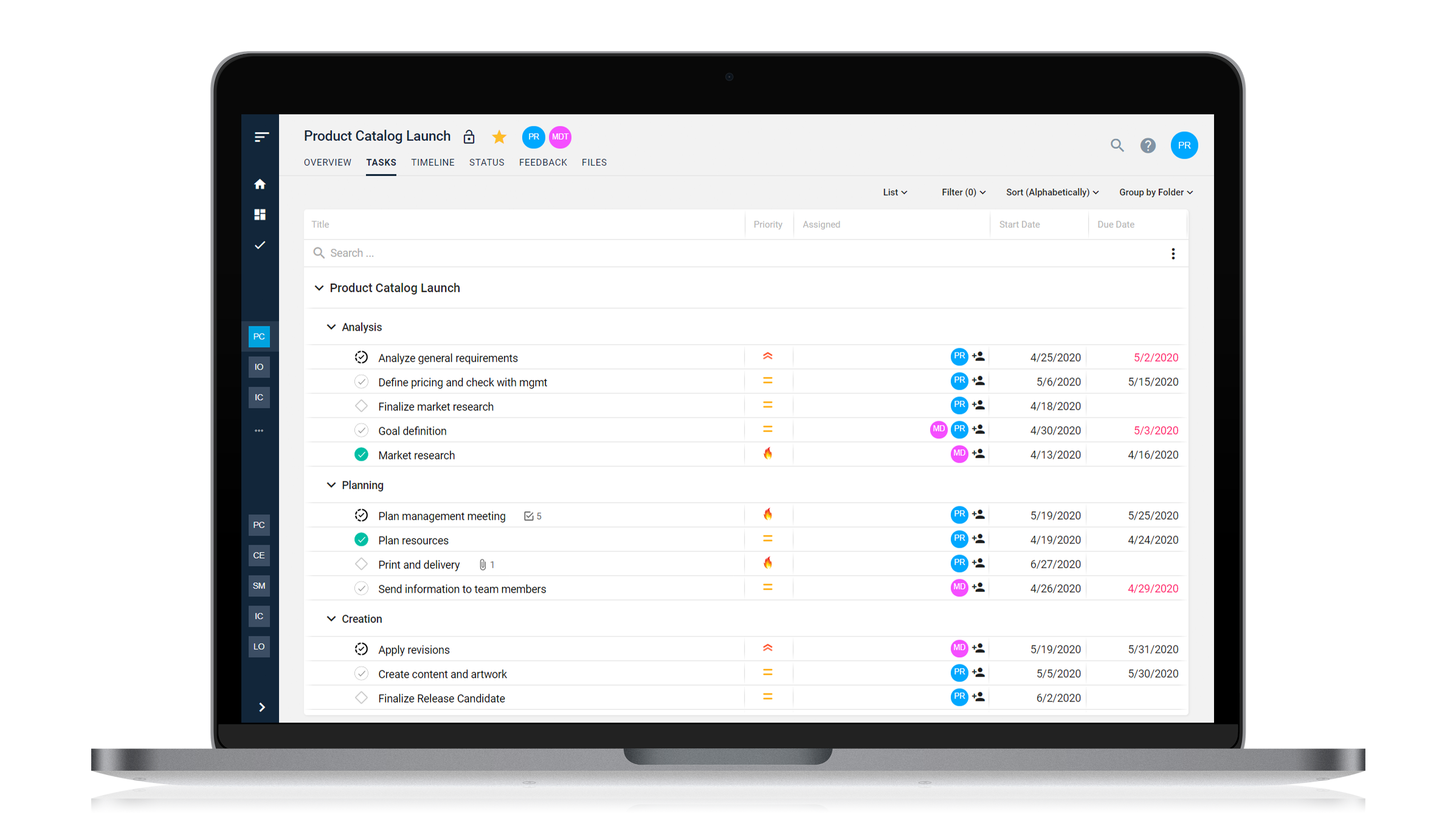Click priority icon of Apply revisions
Viewport: 1456px width, 837px height.
tap(768, 649)
